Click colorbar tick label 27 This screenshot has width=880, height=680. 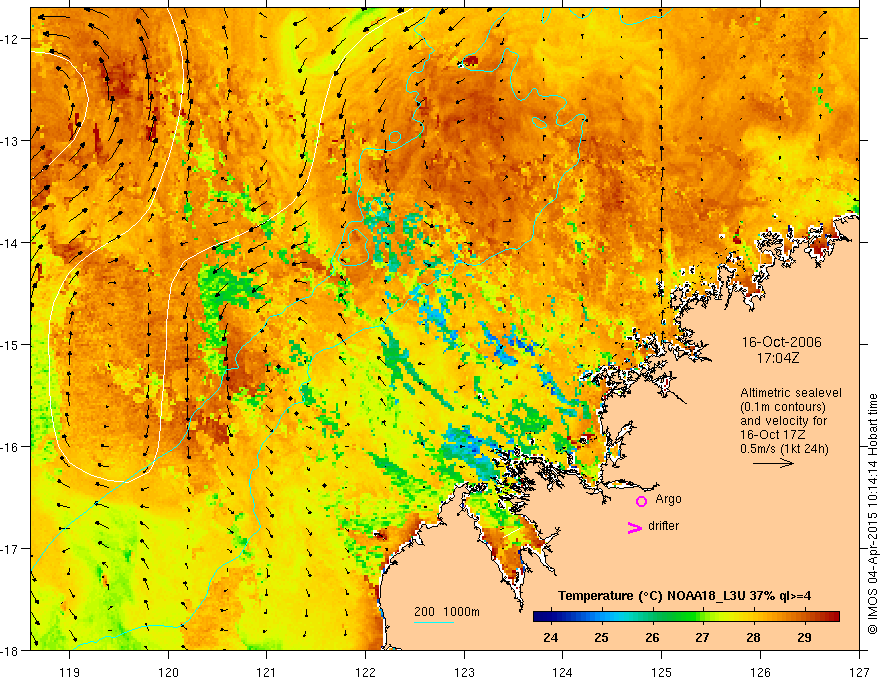tap(702, 637)
